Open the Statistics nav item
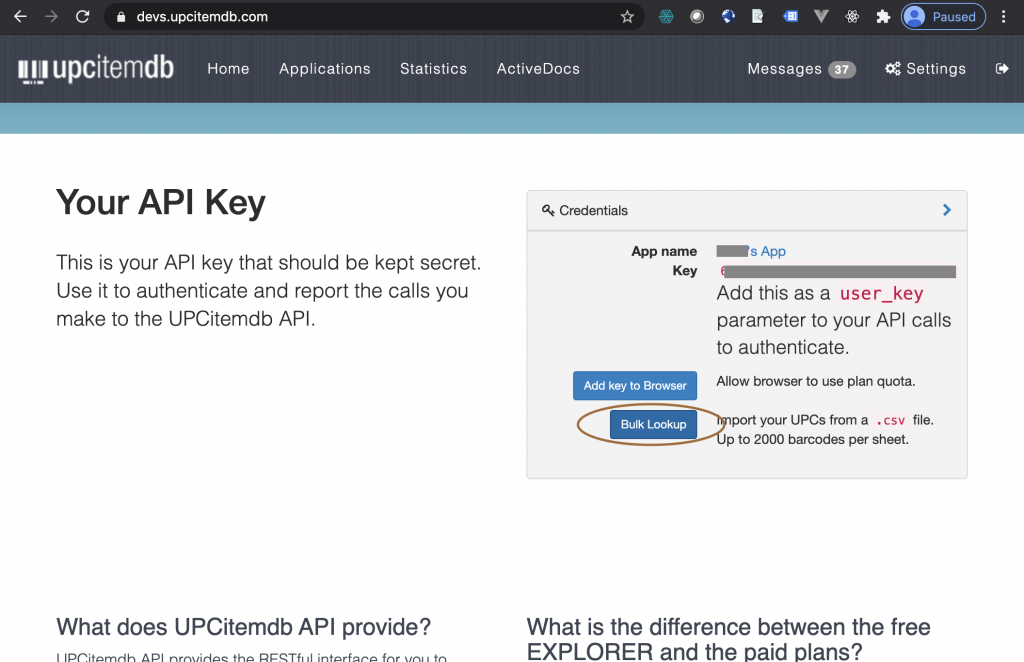 (434, 69)
